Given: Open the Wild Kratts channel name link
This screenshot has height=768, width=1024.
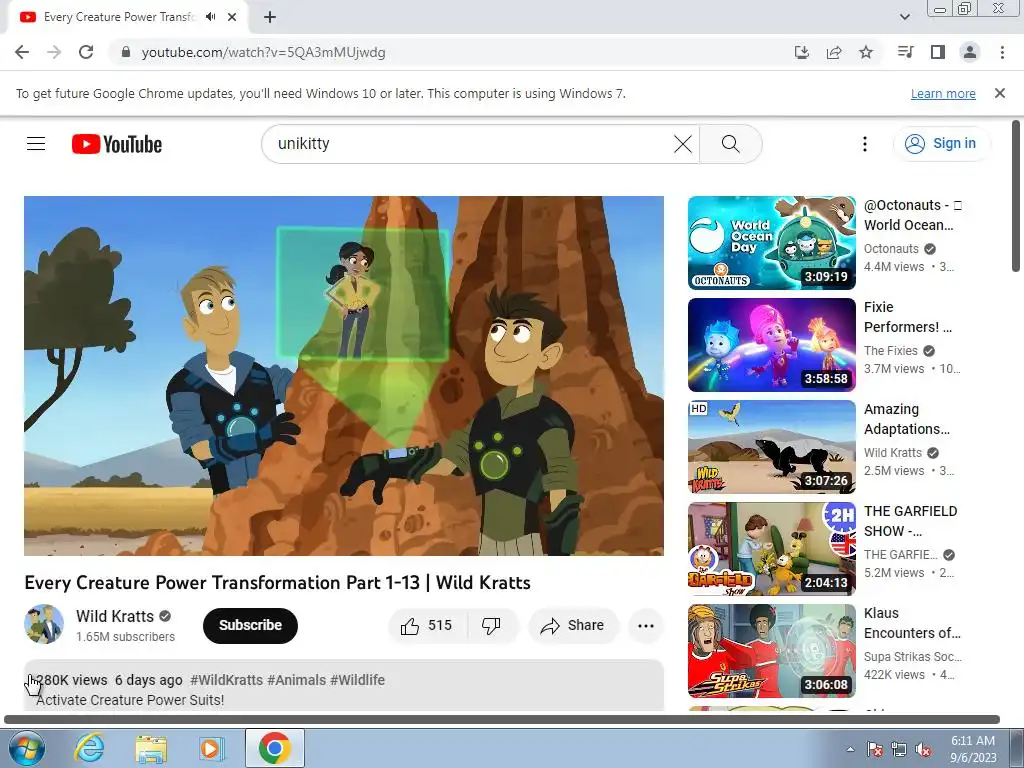Looking at the screenshot, I should (x=114, y=616).
